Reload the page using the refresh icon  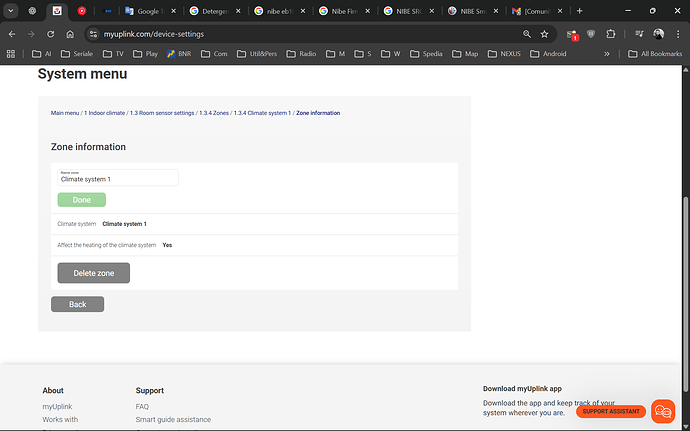(x=50, y=33)
